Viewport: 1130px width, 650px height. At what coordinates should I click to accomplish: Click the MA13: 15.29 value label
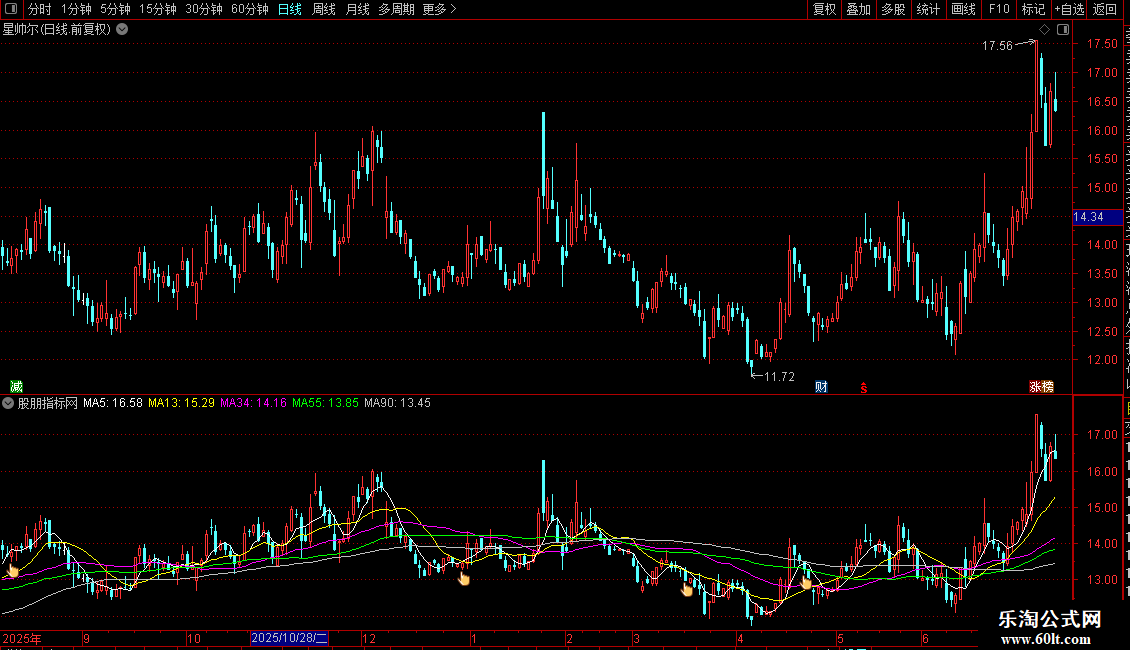coord(182,404)
